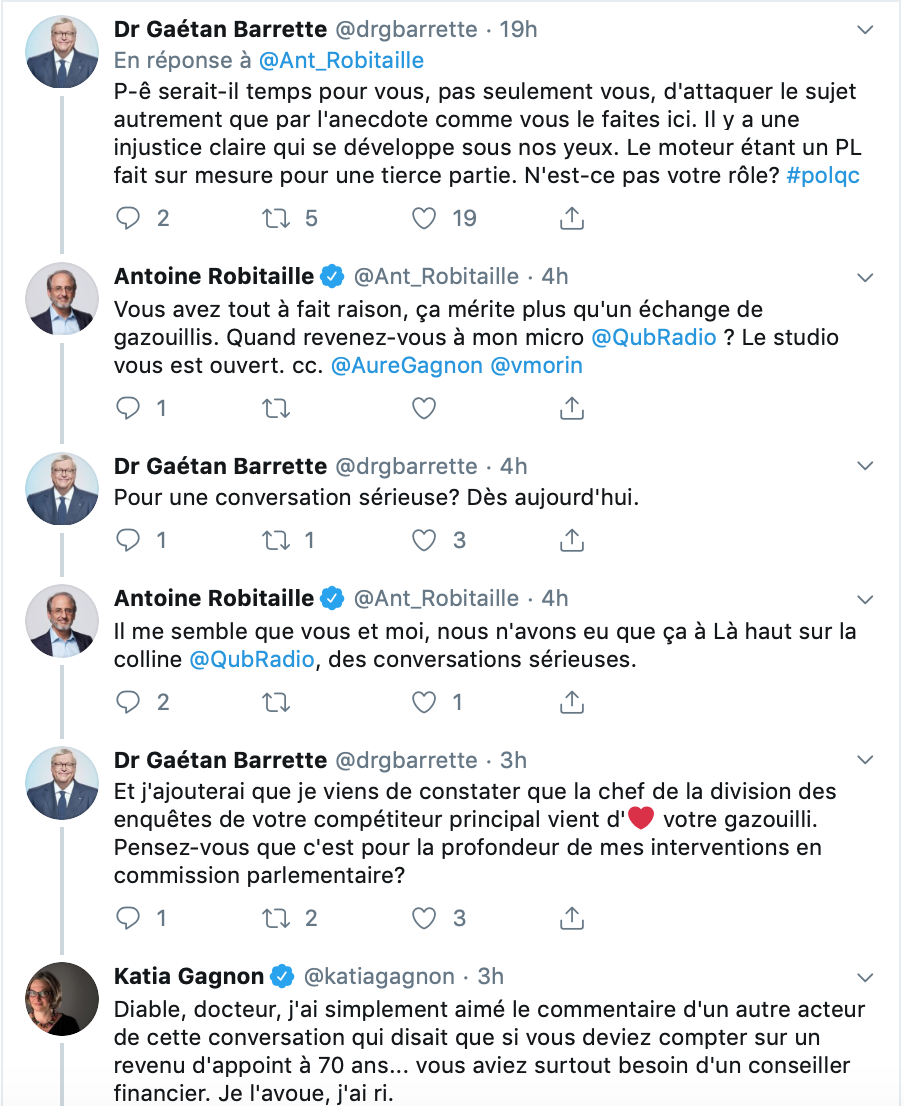Screen dimensions: 904x1106
Task: Open the @AureGagnon mention link
Action: [x=407, y=365]
